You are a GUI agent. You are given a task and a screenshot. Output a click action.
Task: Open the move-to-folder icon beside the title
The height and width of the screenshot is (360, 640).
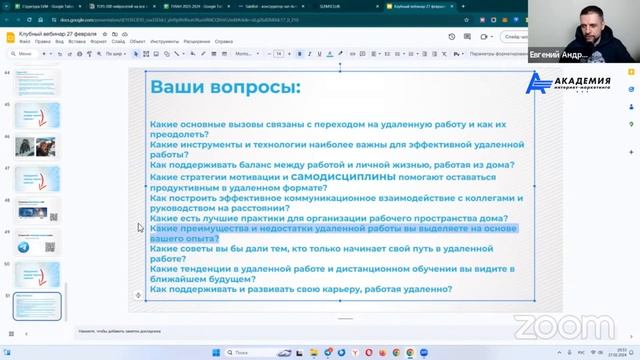[x=115, y=34]
